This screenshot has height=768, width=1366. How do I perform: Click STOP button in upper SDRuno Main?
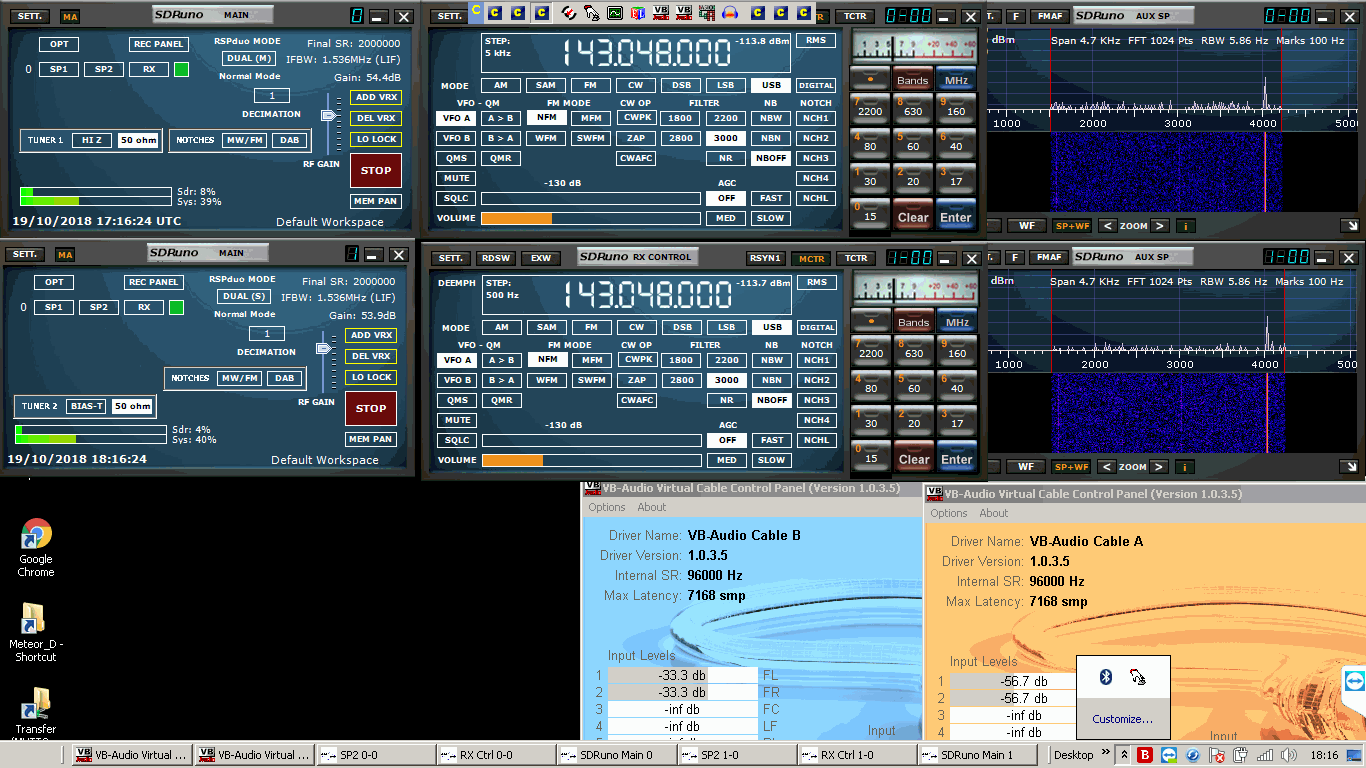pyautogui.click(x=376, y=170)
